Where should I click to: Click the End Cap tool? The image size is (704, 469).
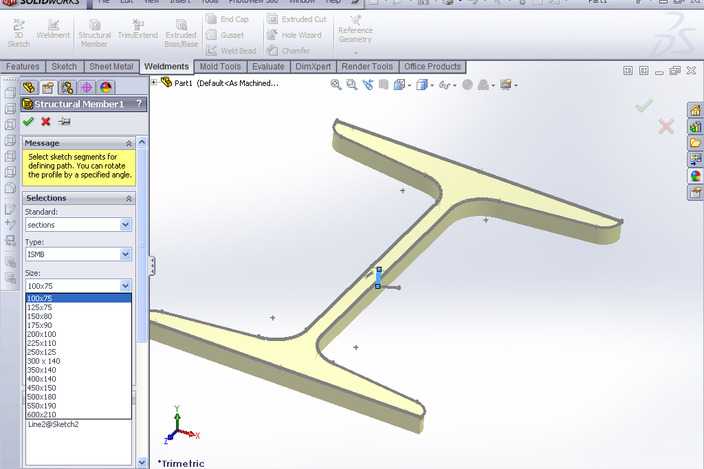coord(228,19)
